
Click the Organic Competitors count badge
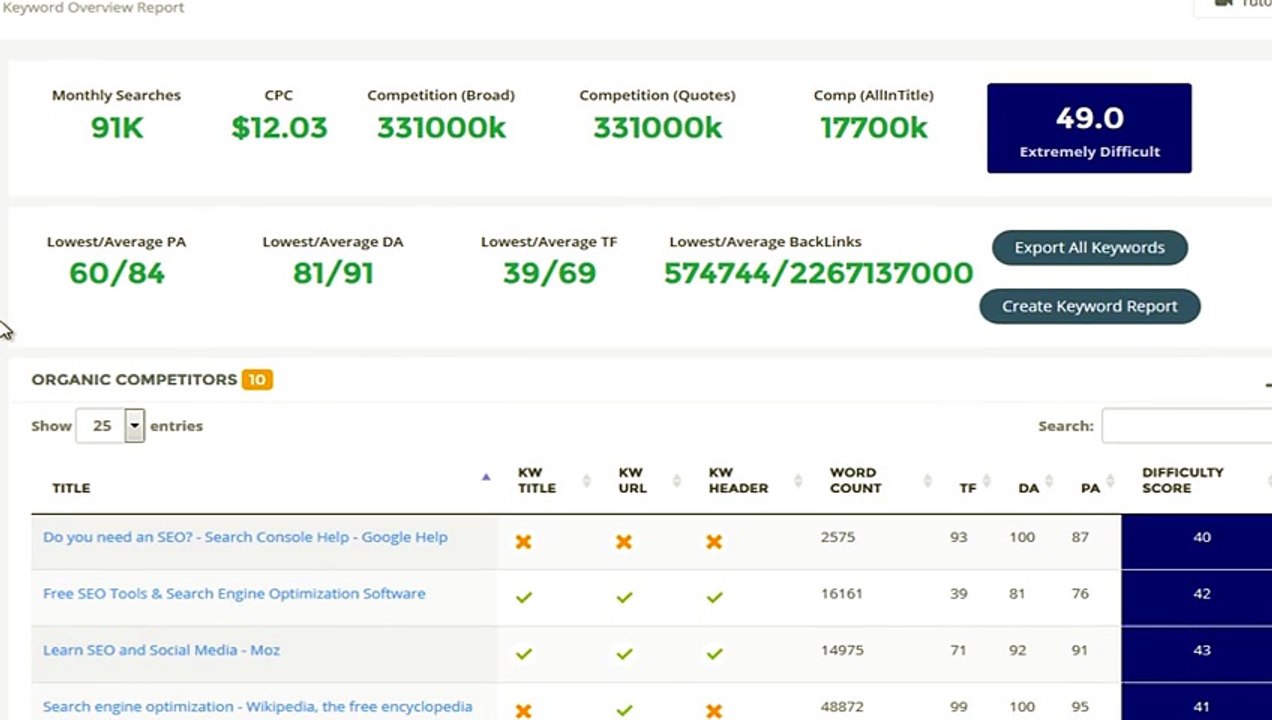click(257, 380)
